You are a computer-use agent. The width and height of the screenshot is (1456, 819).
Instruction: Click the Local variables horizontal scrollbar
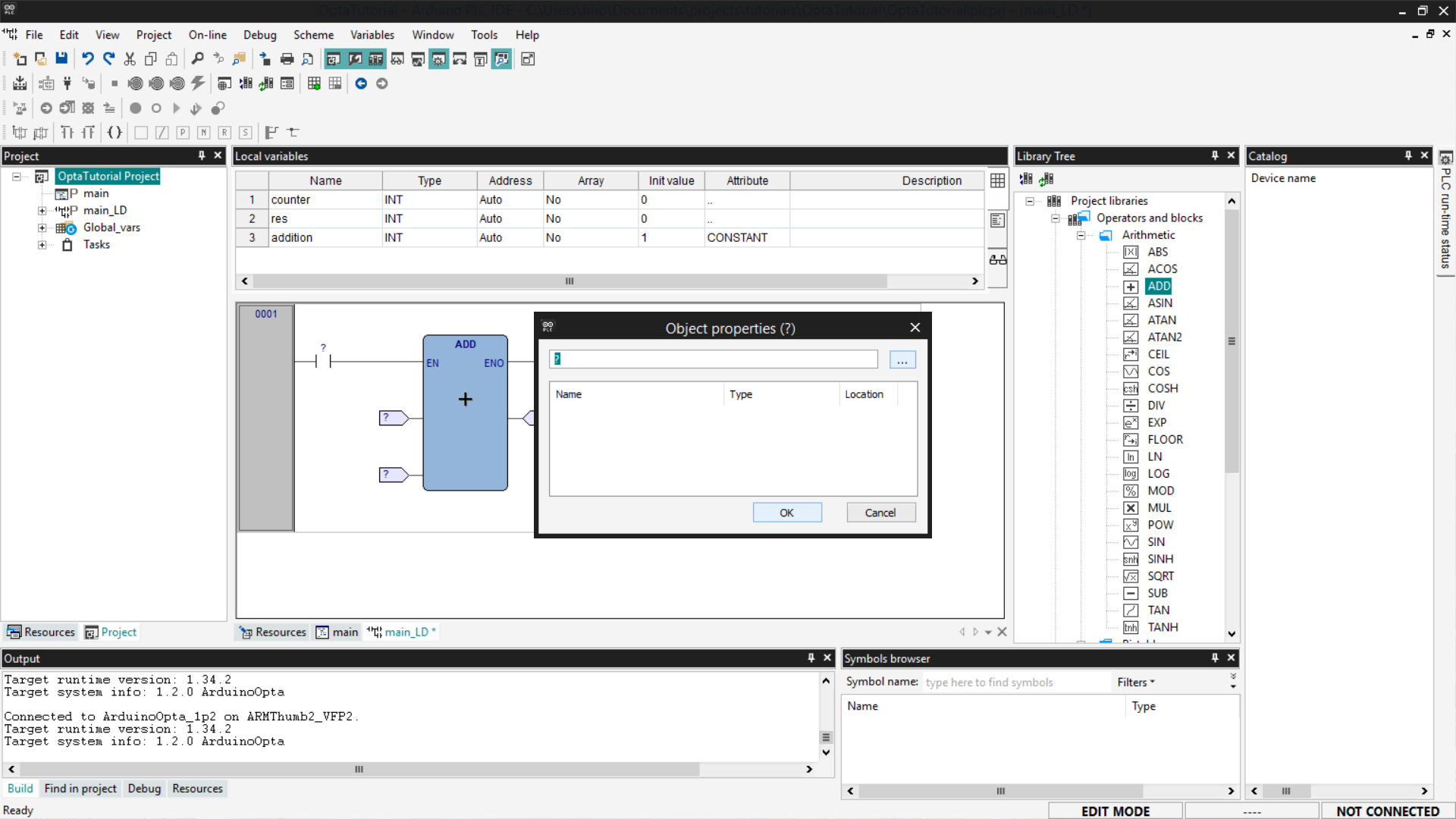569,281
